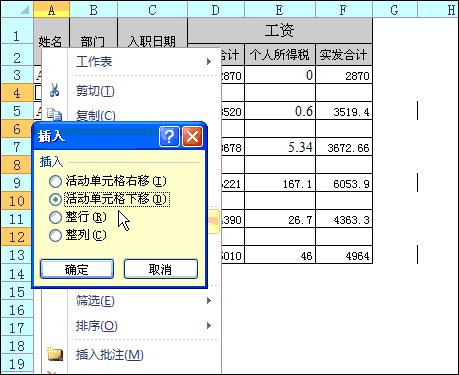Click cell containing 6053.9
The width and height of the screenshot is (459, 375).
(344, 183)
